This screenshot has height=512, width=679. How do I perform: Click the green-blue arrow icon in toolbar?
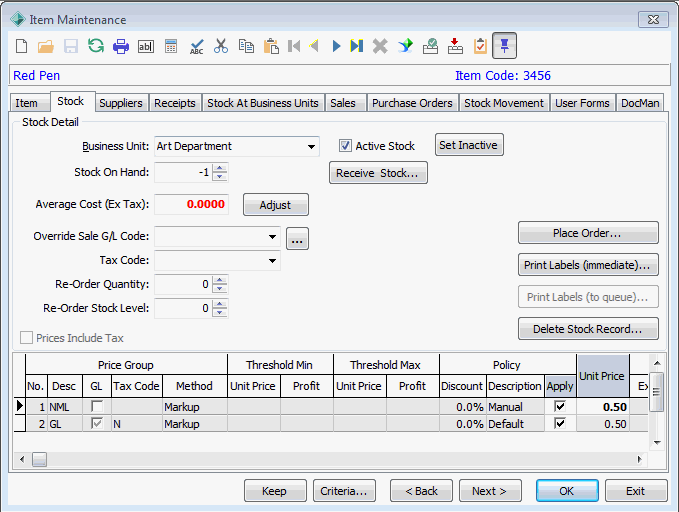[x=405, y=45]
